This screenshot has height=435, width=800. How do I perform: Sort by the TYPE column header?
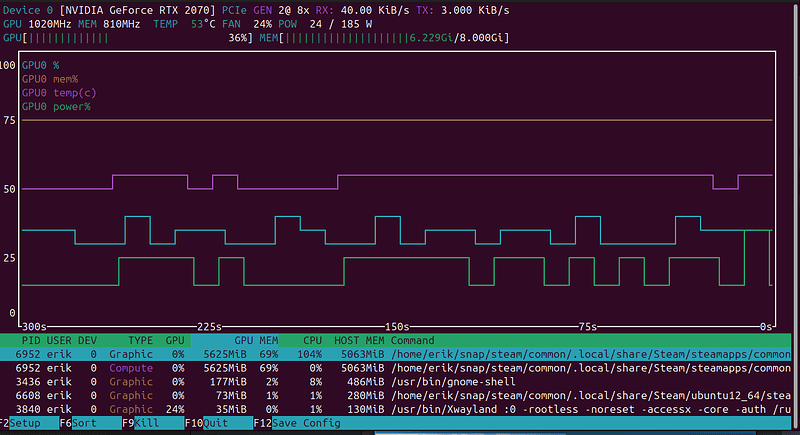pyautogui.click(x=140, y=340)
